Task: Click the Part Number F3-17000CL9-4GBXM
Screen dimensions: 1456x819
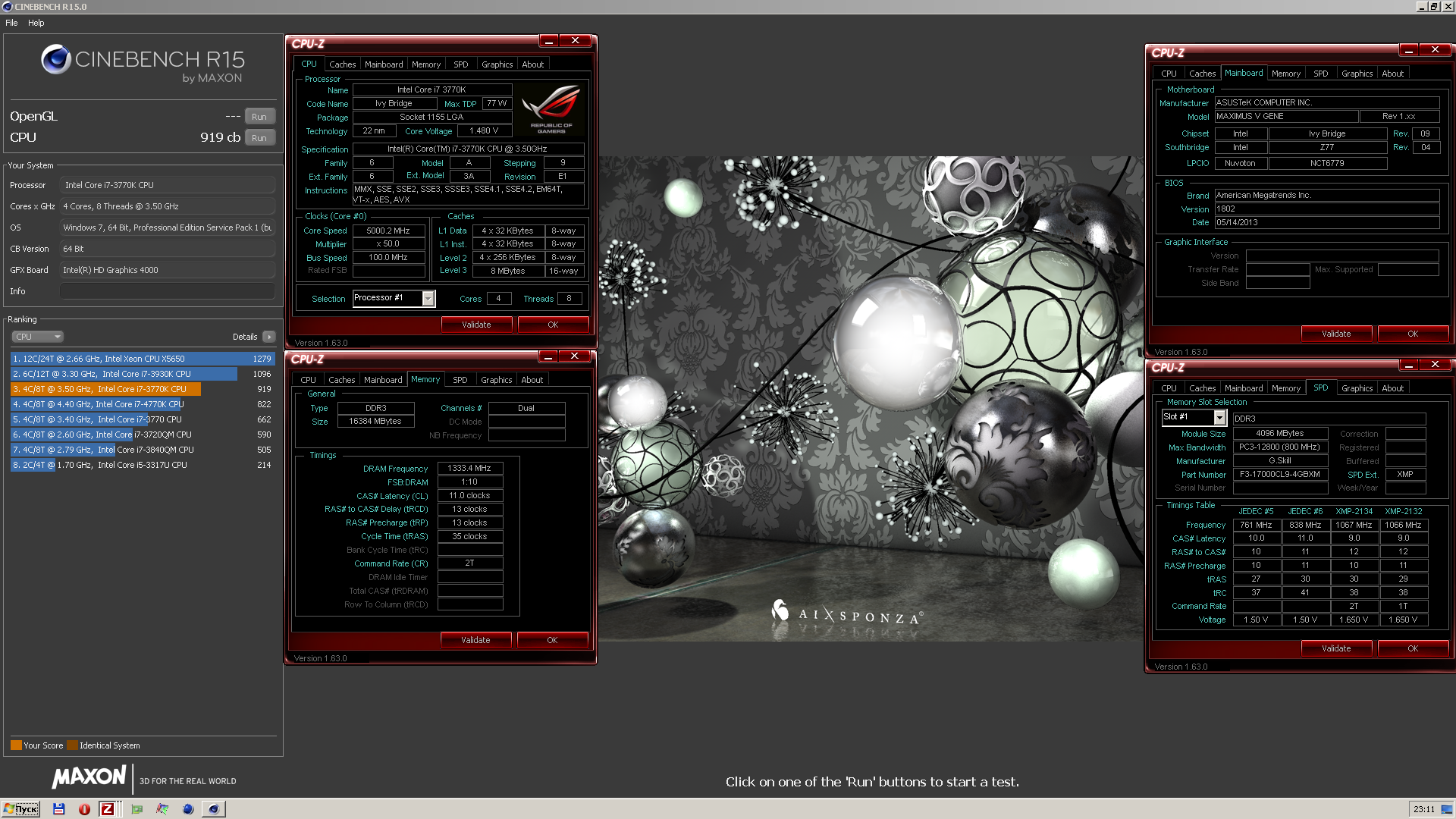Action: (1280, 475)
